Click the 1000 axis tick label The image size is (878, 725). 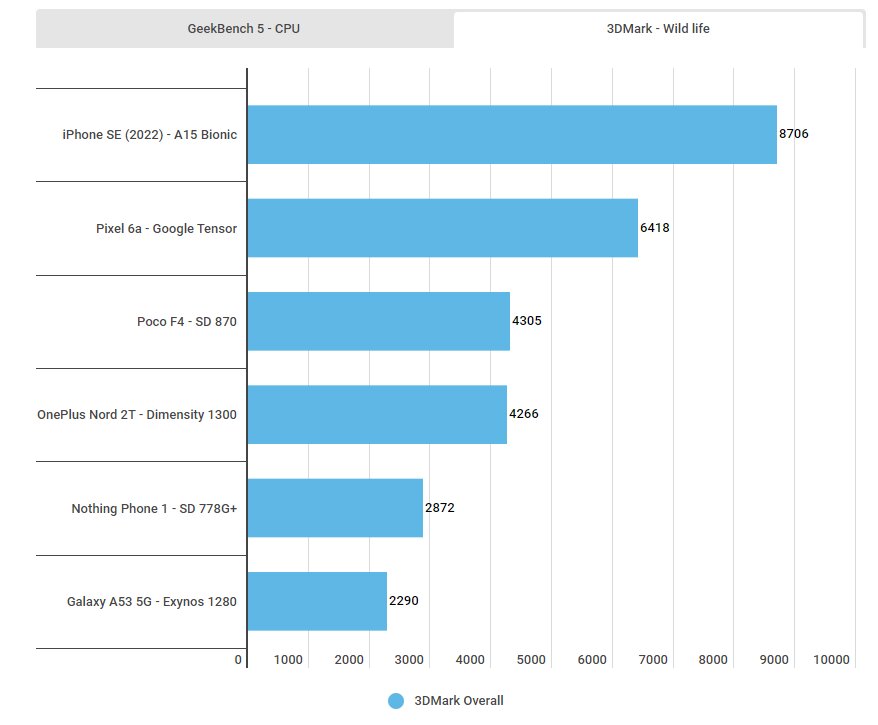point(288,659)
